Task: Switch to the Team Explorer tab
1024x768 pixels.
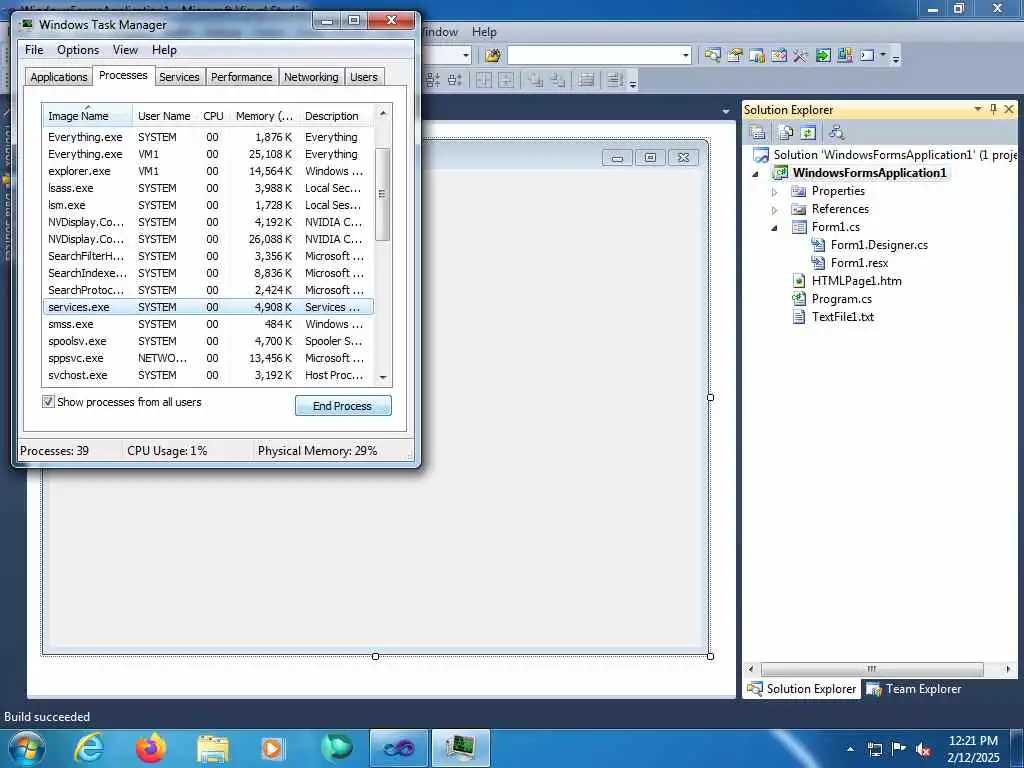Action: click(x=914, y=688)
